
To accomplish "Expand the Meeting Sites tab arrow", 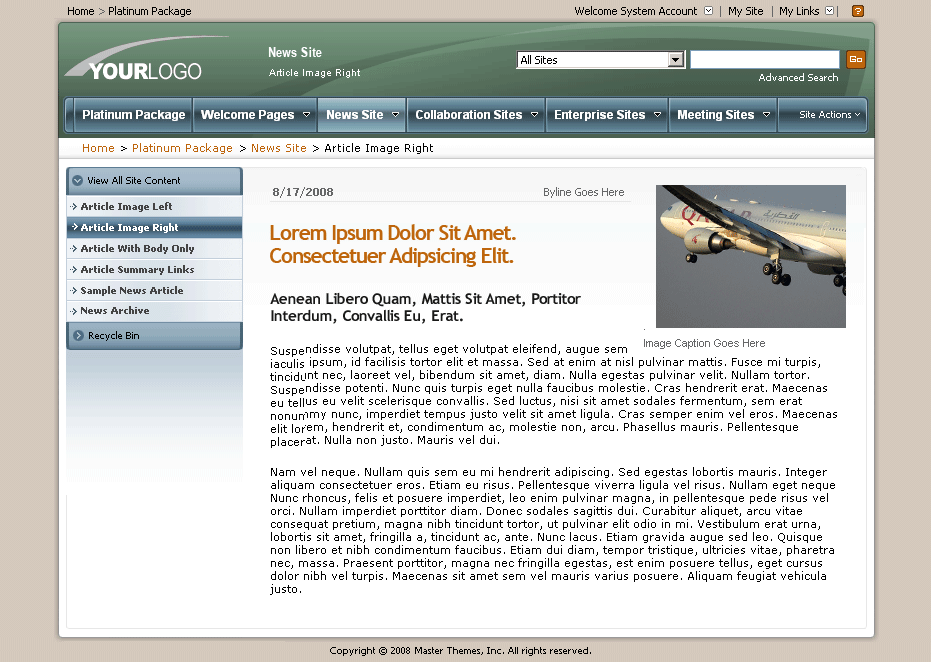I will (x=766, y=115).
